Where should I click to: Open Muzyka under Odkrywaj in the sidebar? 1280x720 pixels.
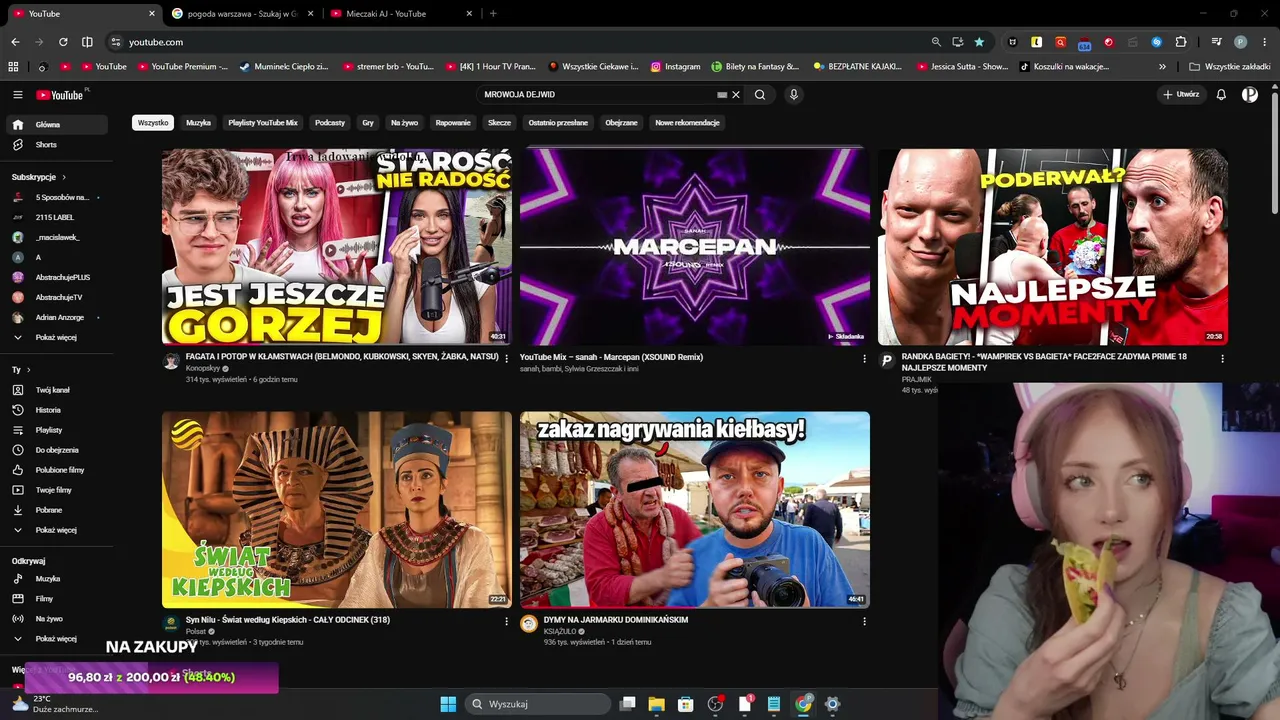coord(59,579)
